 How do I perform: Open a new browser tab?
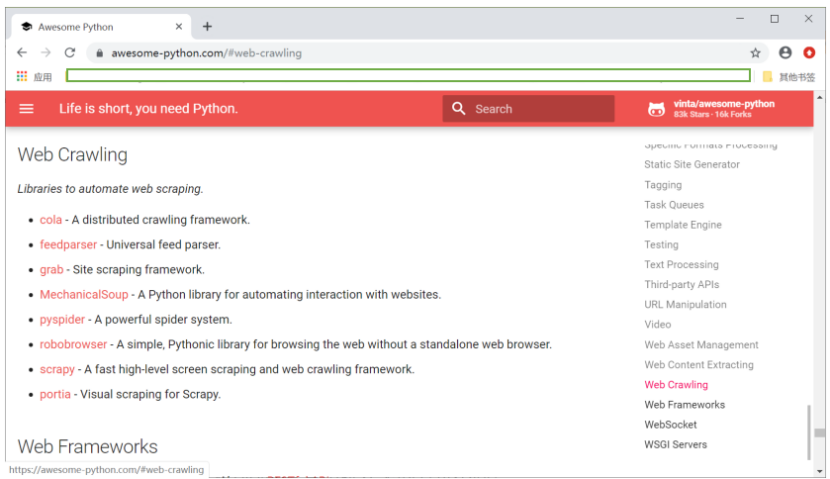207,27
